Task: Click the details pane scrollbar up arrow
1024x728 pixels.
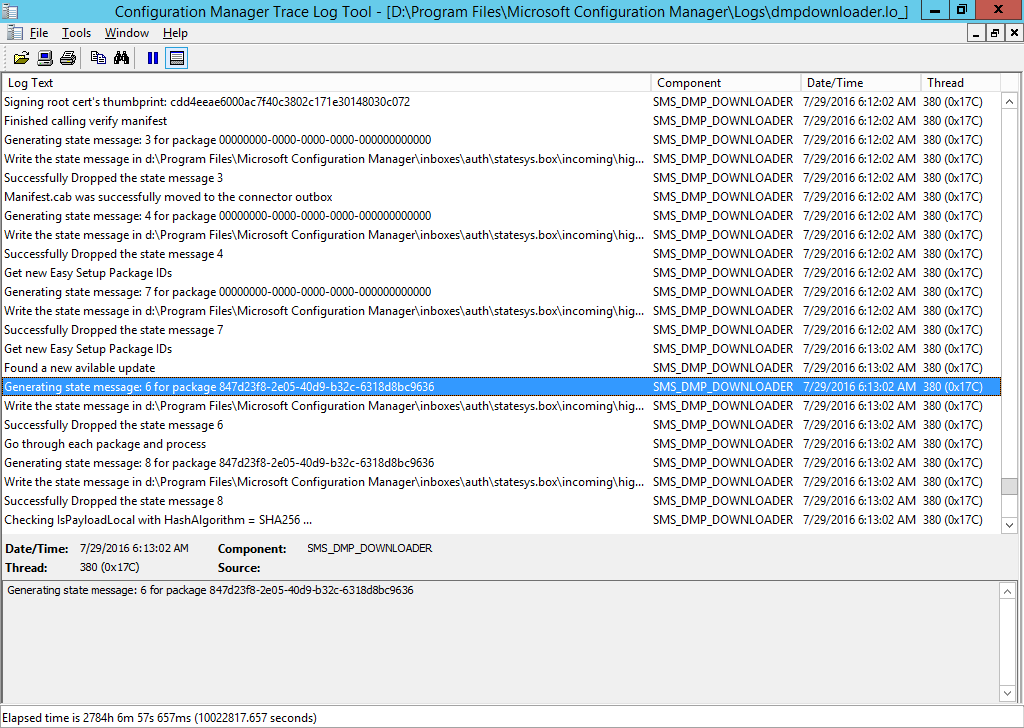Action: (1008, 591)
